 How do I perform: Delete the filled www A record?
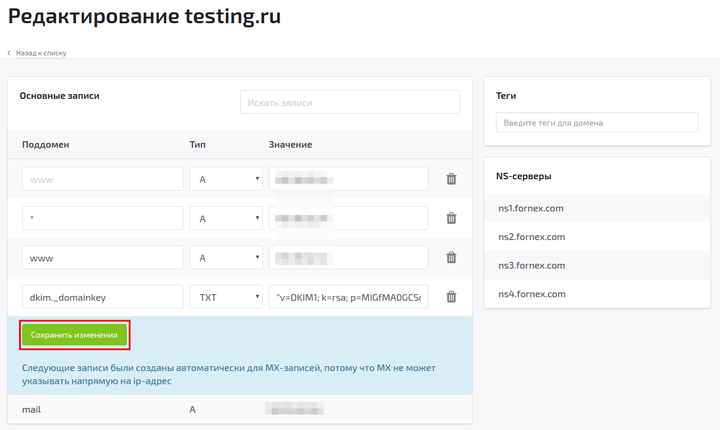(x=451, y=257)
